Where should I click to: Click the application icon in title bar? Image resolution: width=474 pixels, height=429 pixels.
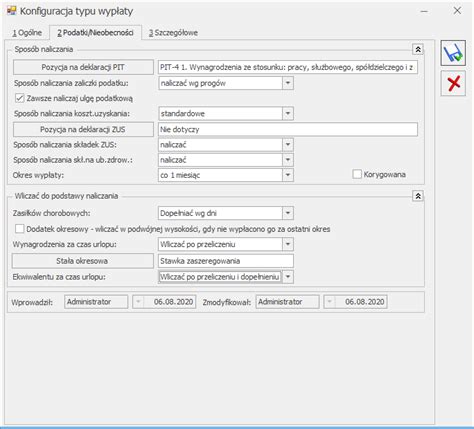(x=12, y=11)
